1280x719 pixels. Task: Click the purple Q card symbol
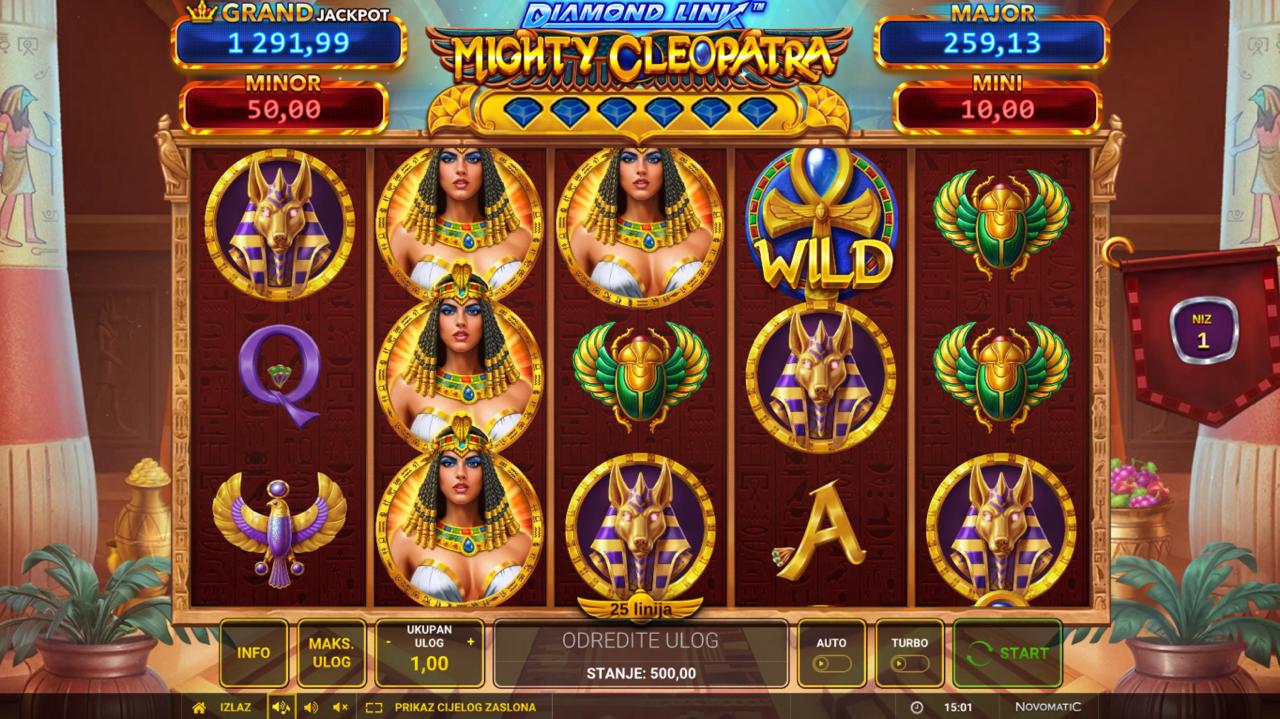[280, 375]
